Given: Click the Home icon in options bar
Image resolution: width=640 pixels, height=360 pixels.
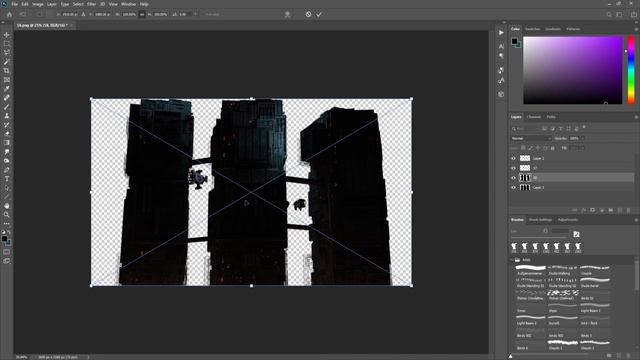Looking at the screenshot, I should pyautogui.click(x=9, y=14).
